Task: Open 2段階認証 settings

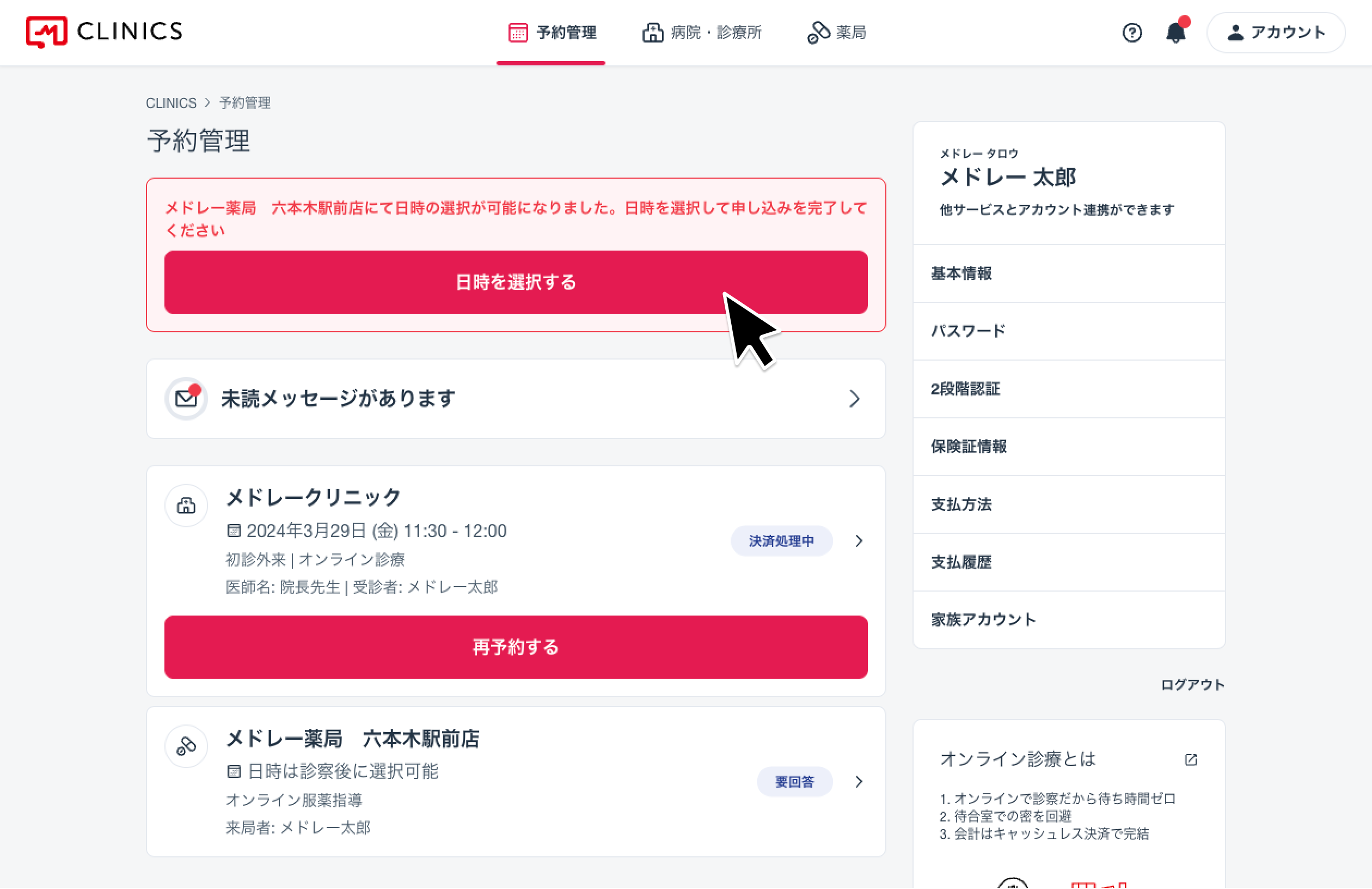Action: (1069, 389)
